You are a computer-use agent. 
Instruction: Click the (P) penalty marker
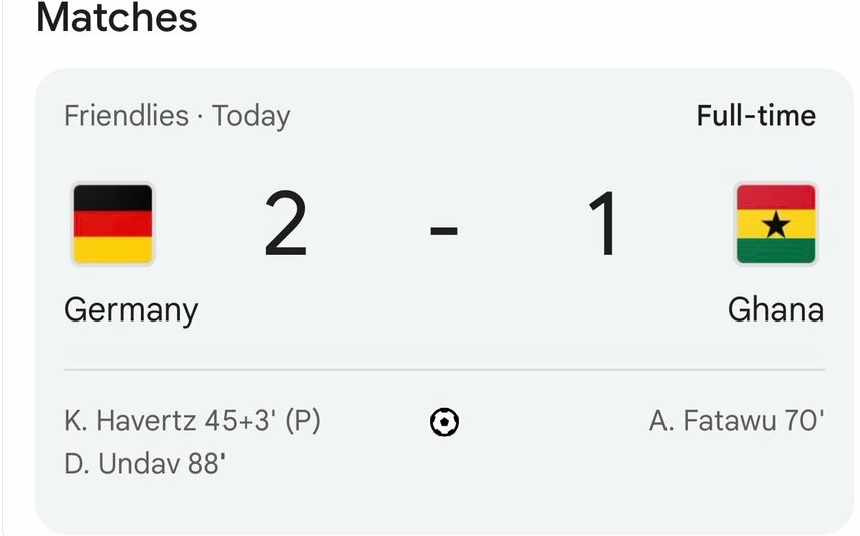tap(303, 422)
